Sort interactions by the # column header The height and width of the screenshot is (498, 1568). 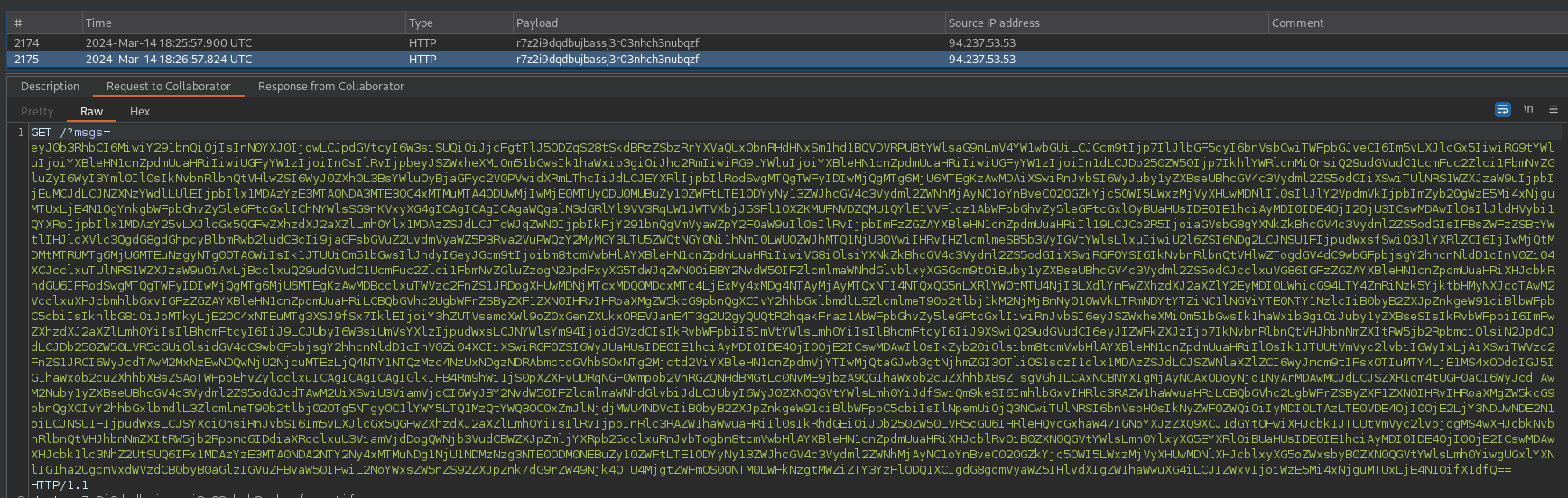[43, 23]
